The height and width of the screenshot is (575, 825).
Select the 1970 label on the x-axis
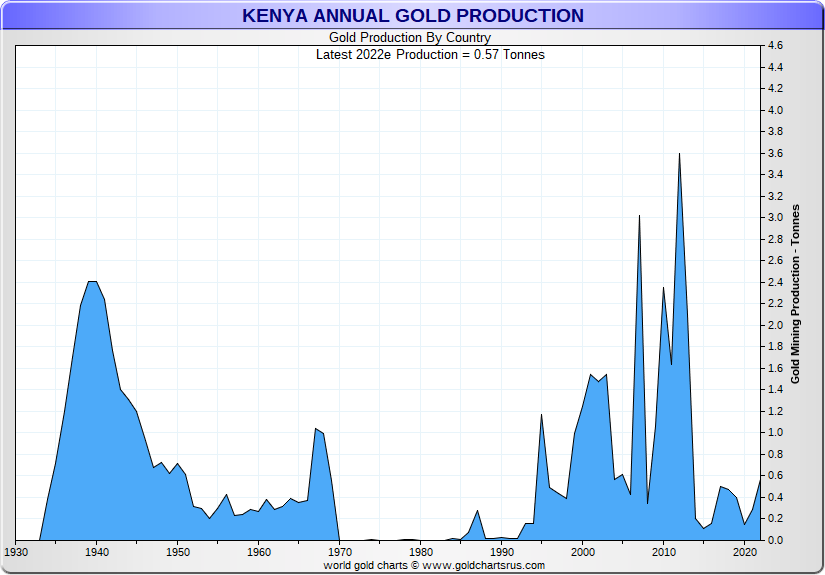(x=340, y=551)
